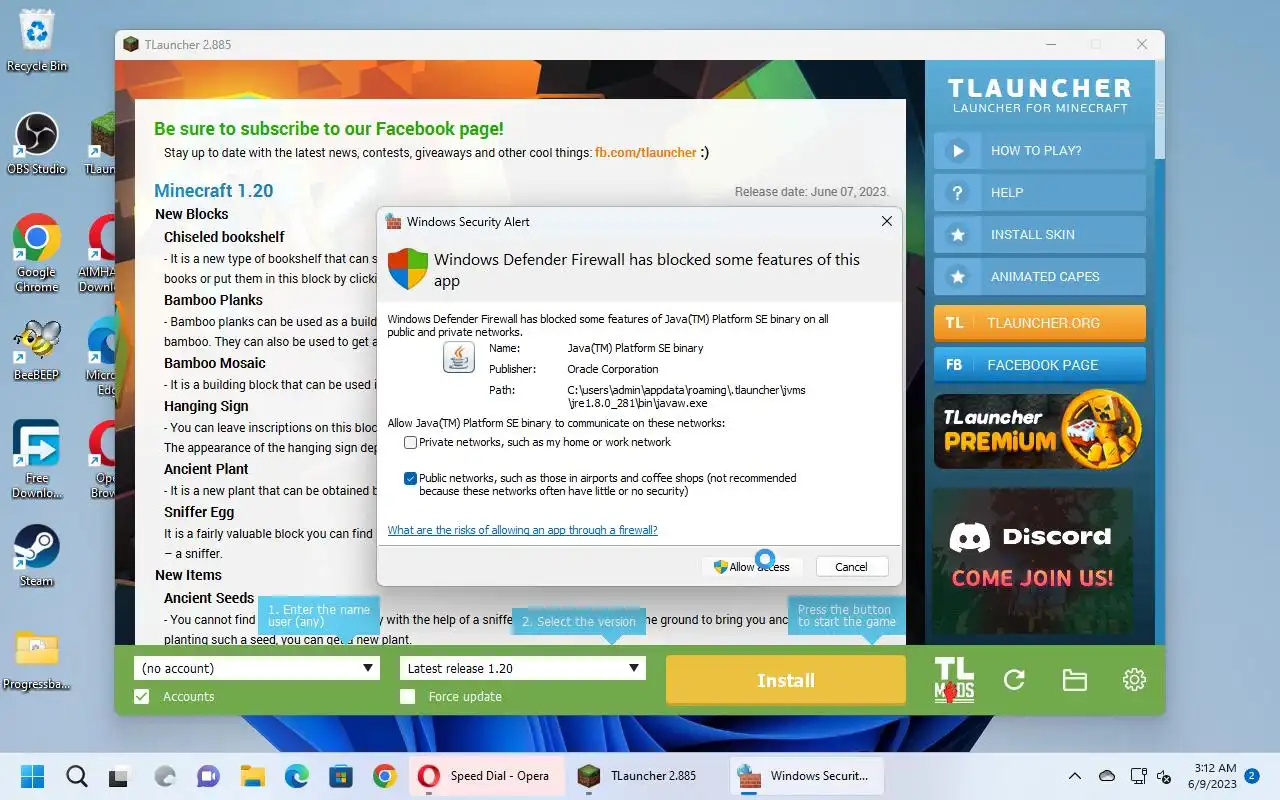Toggle the Accounts checkbox
The image size is (1280, 800).
[x=142, y=696]
